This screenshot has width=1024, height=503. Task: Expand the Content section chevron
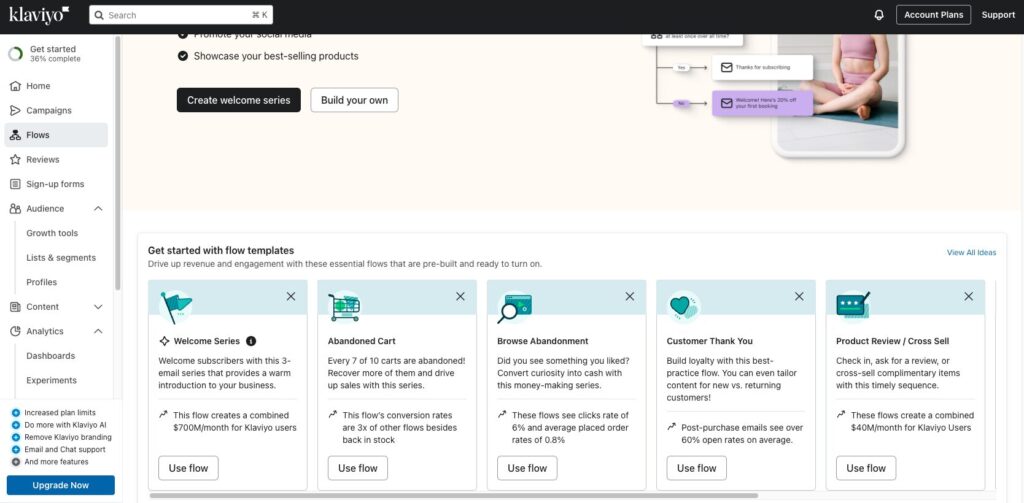(98, 306)
